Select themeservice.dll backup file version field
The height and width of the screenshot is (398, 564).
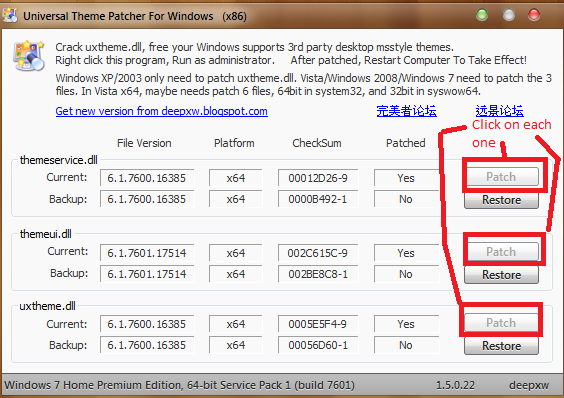pos(147,199)
